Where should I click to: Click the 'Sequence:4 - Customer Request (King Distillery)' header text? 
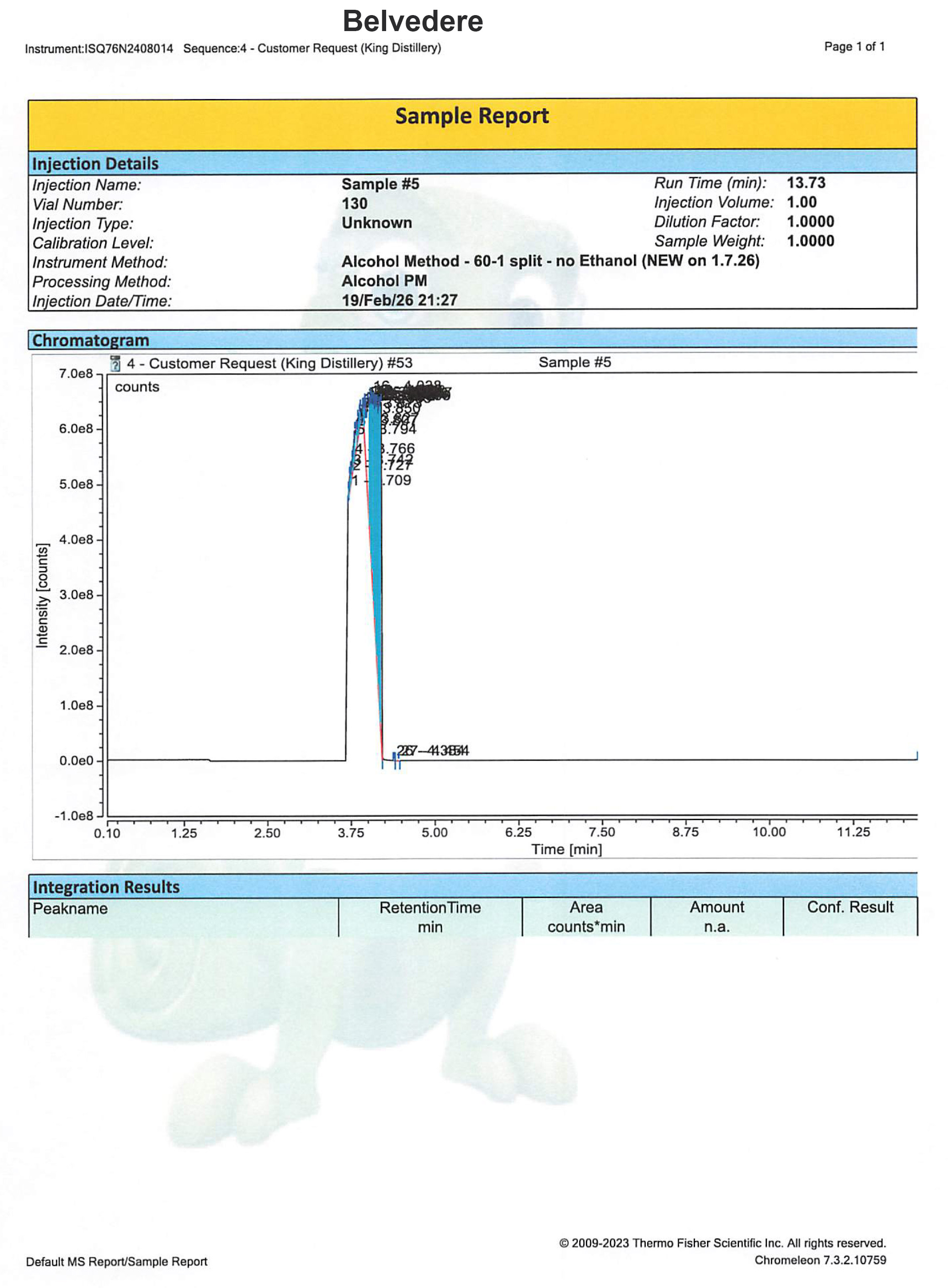click(x=312, y=48)
